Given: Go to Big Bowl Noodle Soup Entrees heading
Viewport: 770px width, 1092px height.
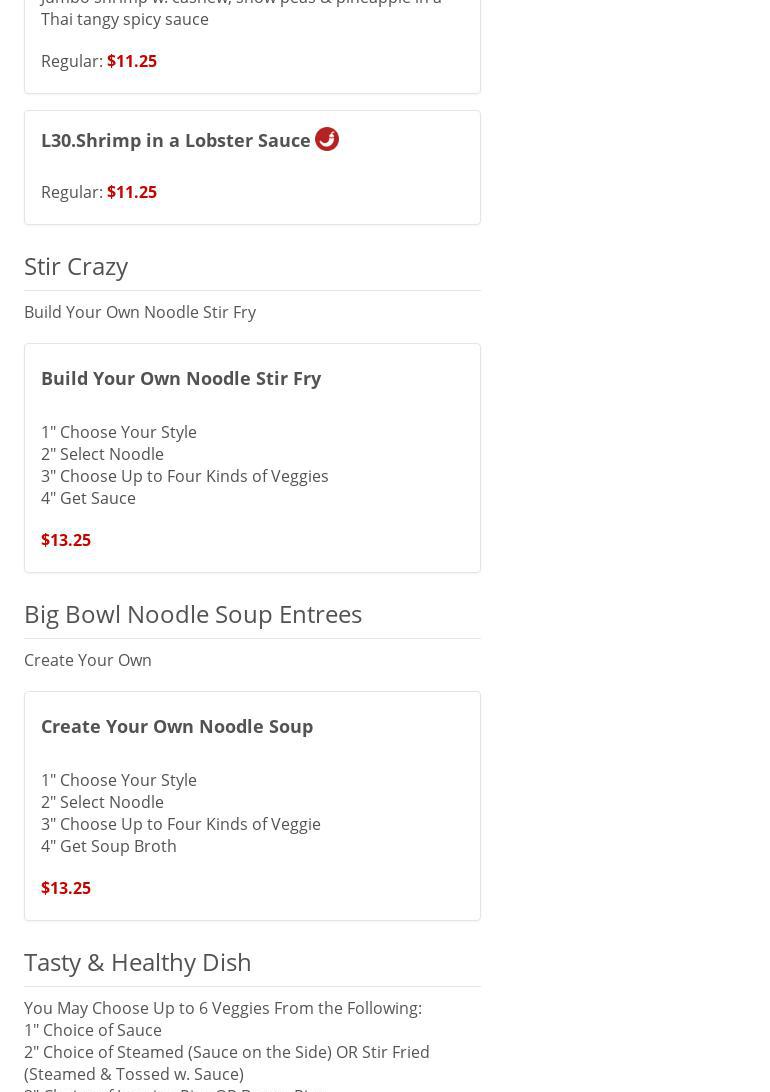Looking at the screenshot, I should tap(193, 614).
